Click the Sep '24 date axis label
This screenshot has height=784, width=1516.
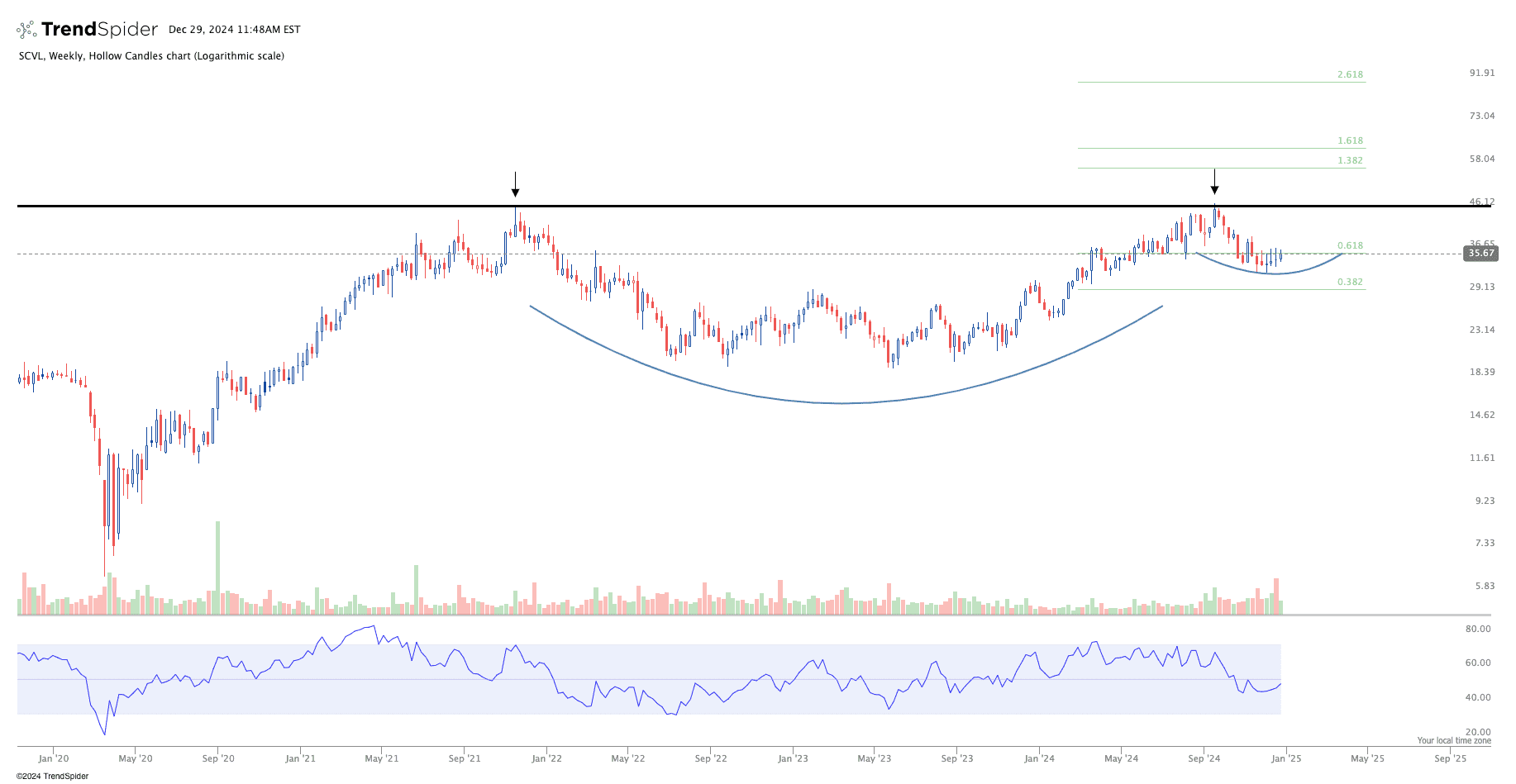pyautogui.click(x=1204, y=758)
